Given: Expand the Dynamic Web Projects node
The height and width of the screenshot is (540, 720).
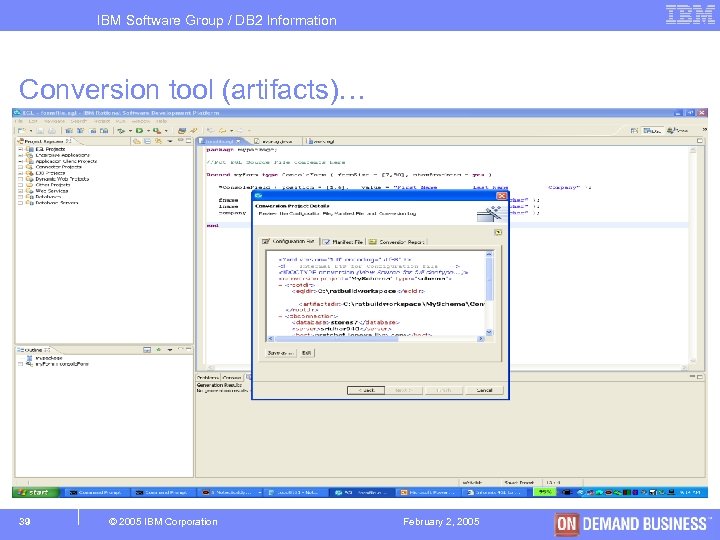Looking at the screenshot, I should coord(20,179).
